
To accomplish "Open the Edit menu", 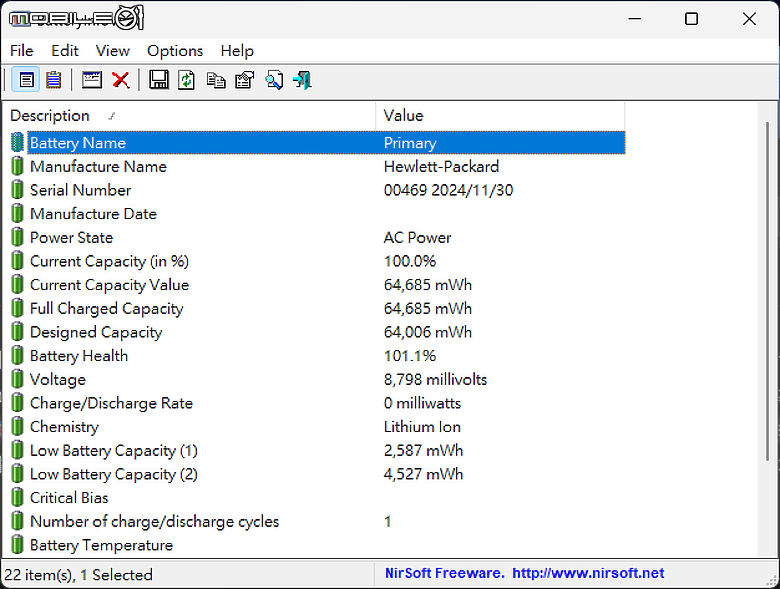I will pos(65,51).
